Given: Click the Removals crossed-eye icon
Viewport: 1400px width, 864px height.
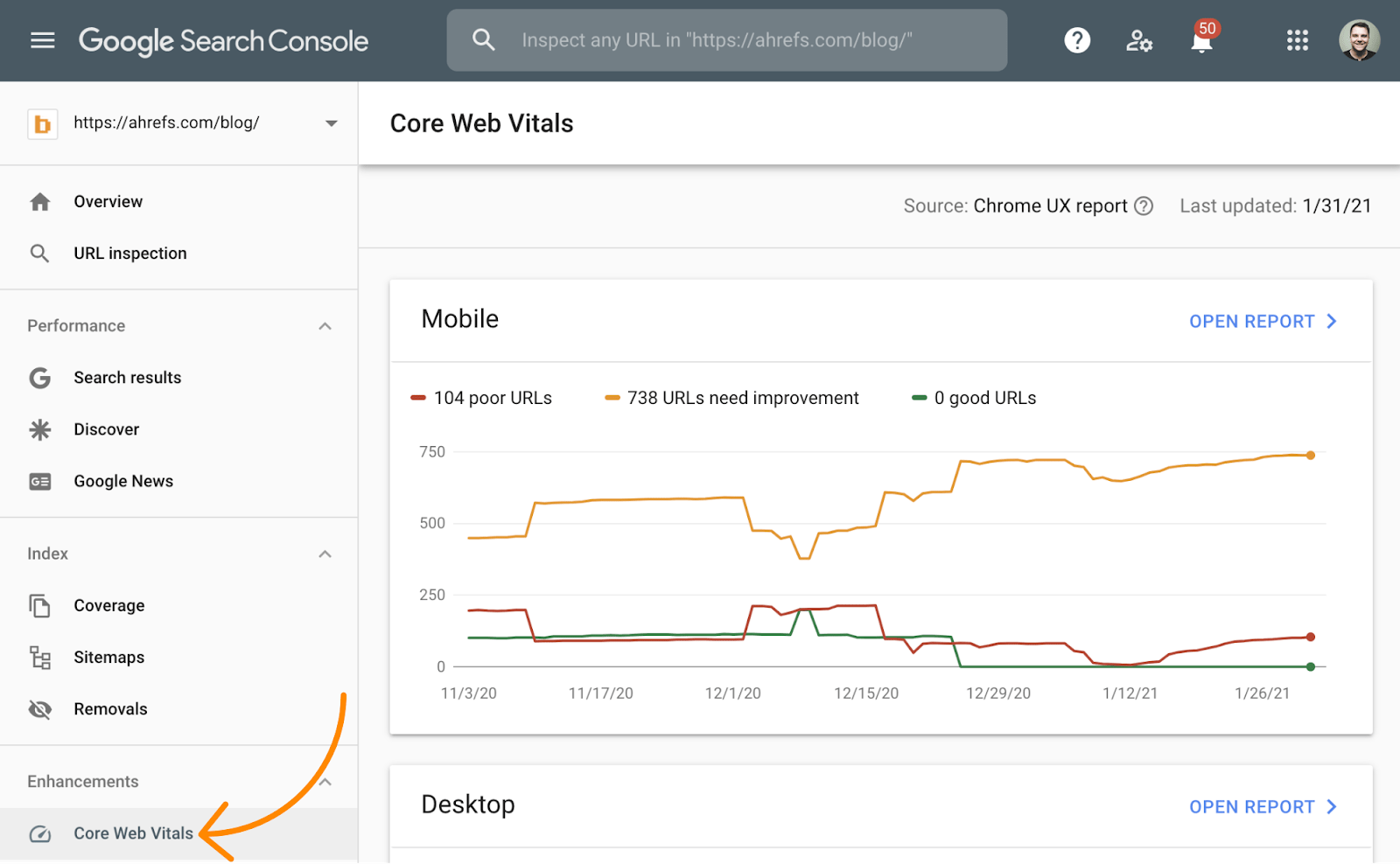Looking at the screenshot, I should pos(40,709).
